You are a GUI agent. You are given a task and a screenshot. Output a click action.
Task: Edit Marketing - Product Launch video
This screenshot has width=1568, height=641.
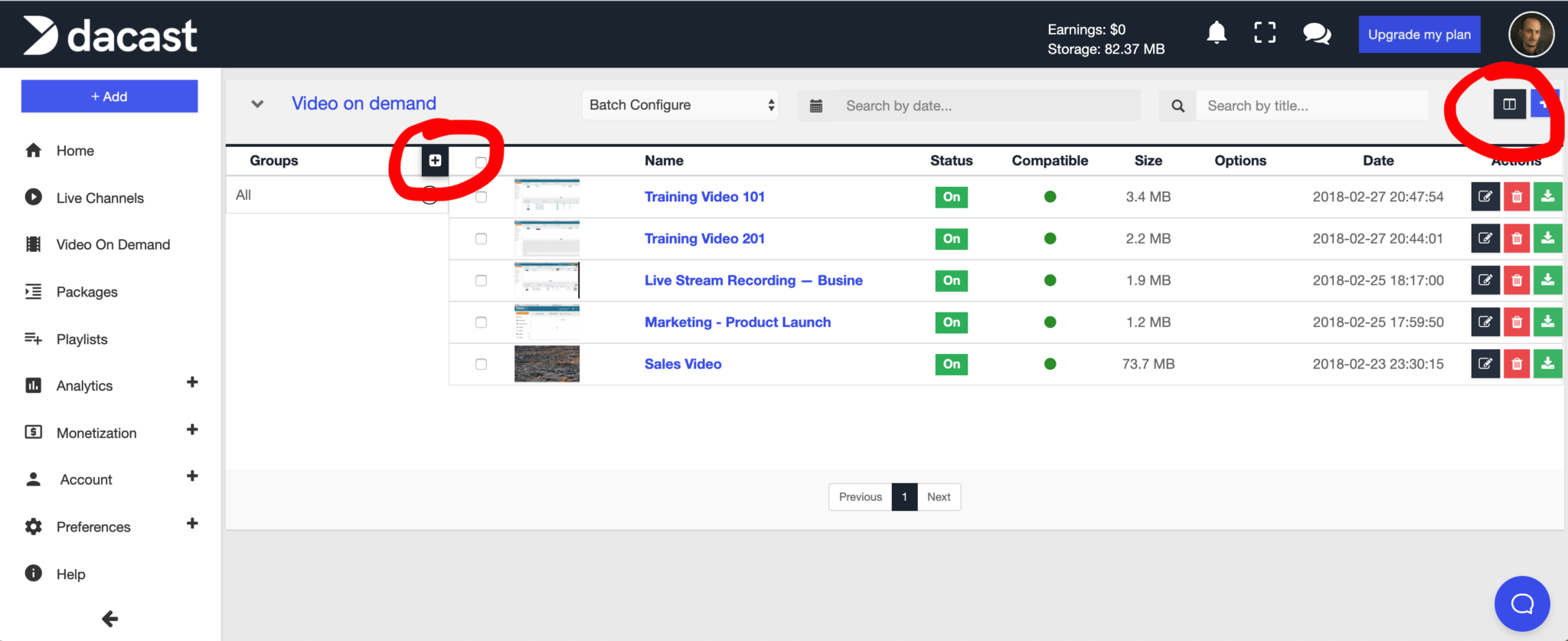pos(1485,322)
